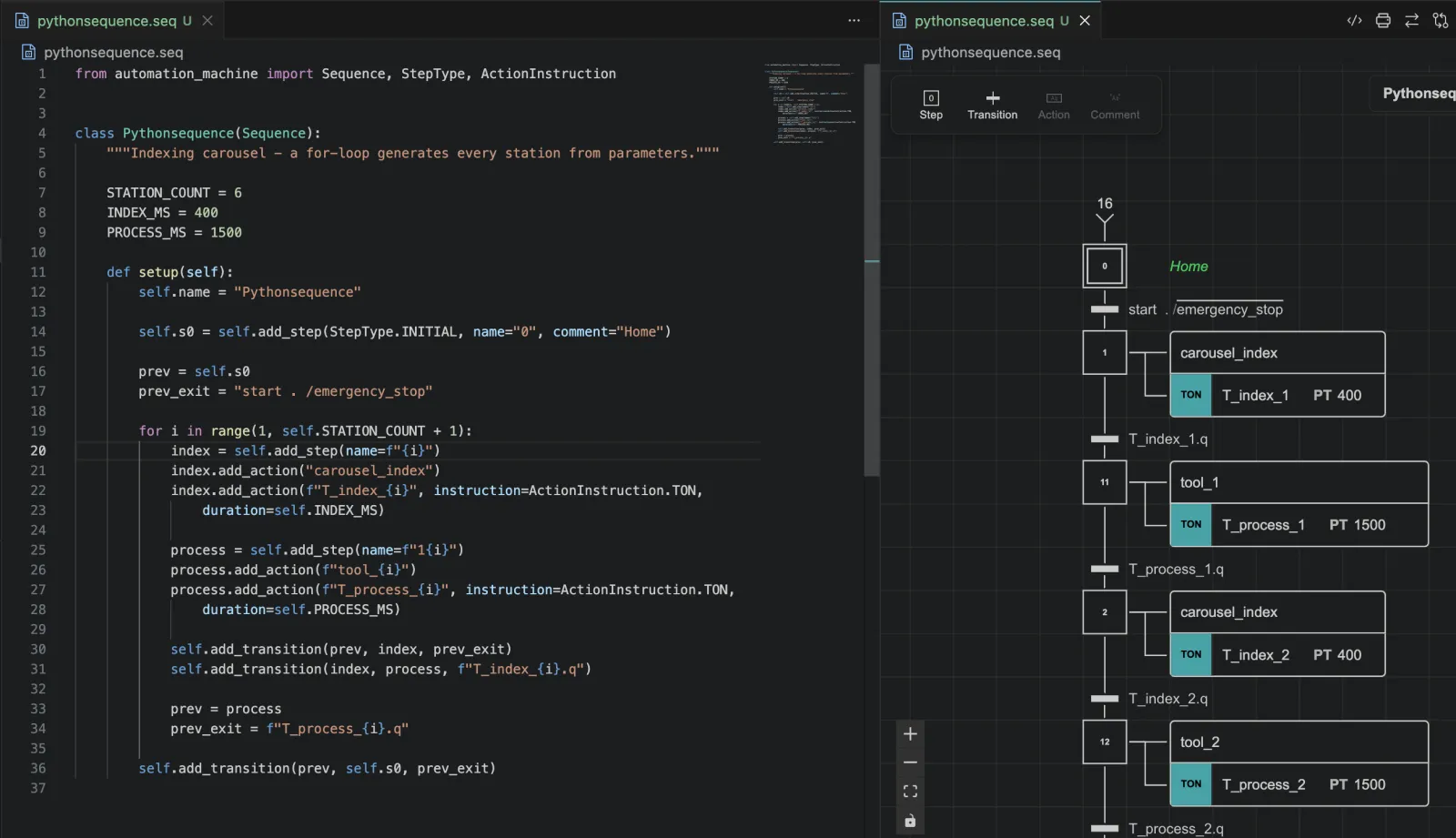Switch to left pythonsequence.seq editor tab
This screenshot has width=1456, height=838.
[x=113, y=20]
